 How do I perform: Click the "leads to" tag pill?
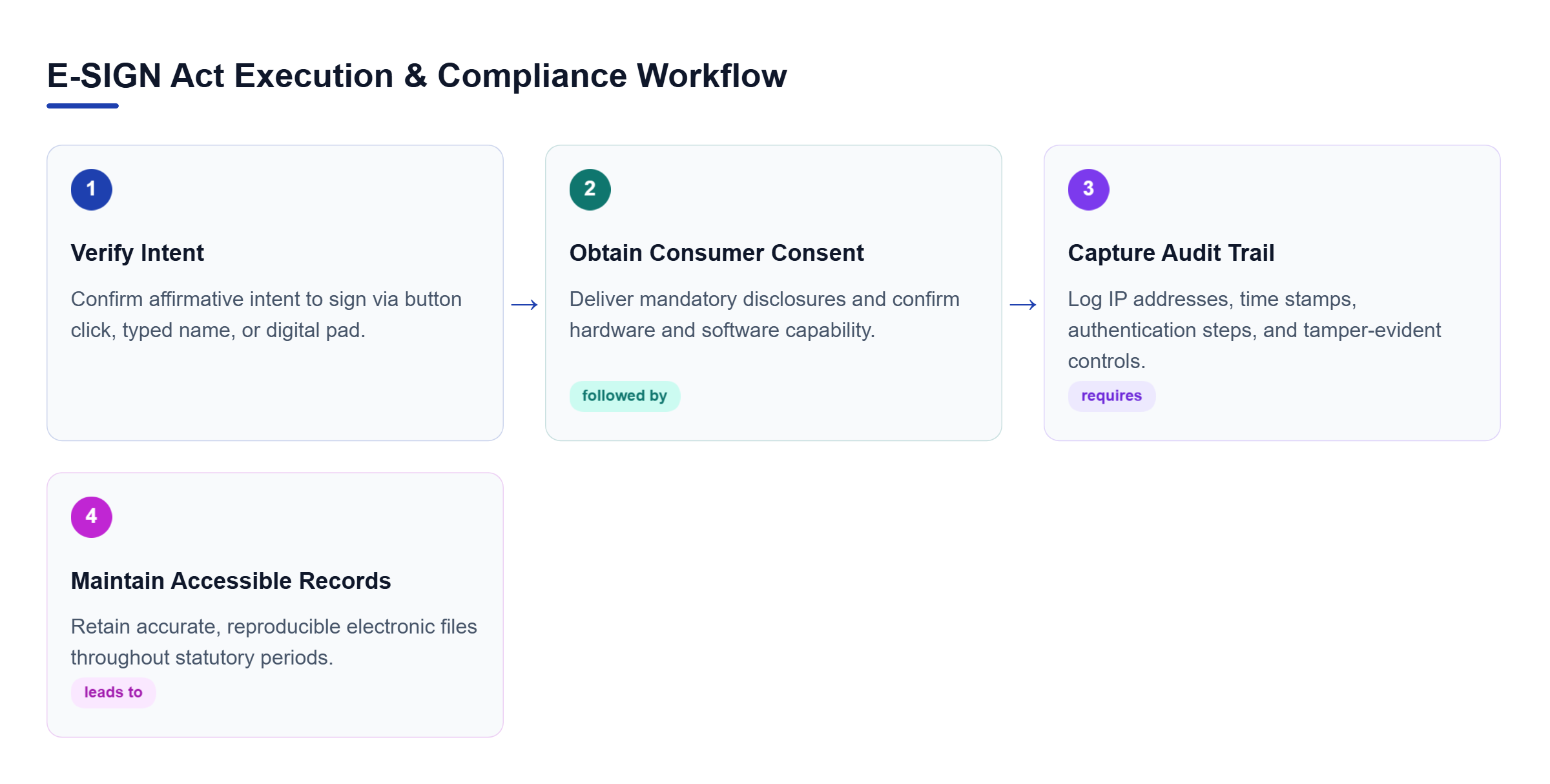coord(114,692)
